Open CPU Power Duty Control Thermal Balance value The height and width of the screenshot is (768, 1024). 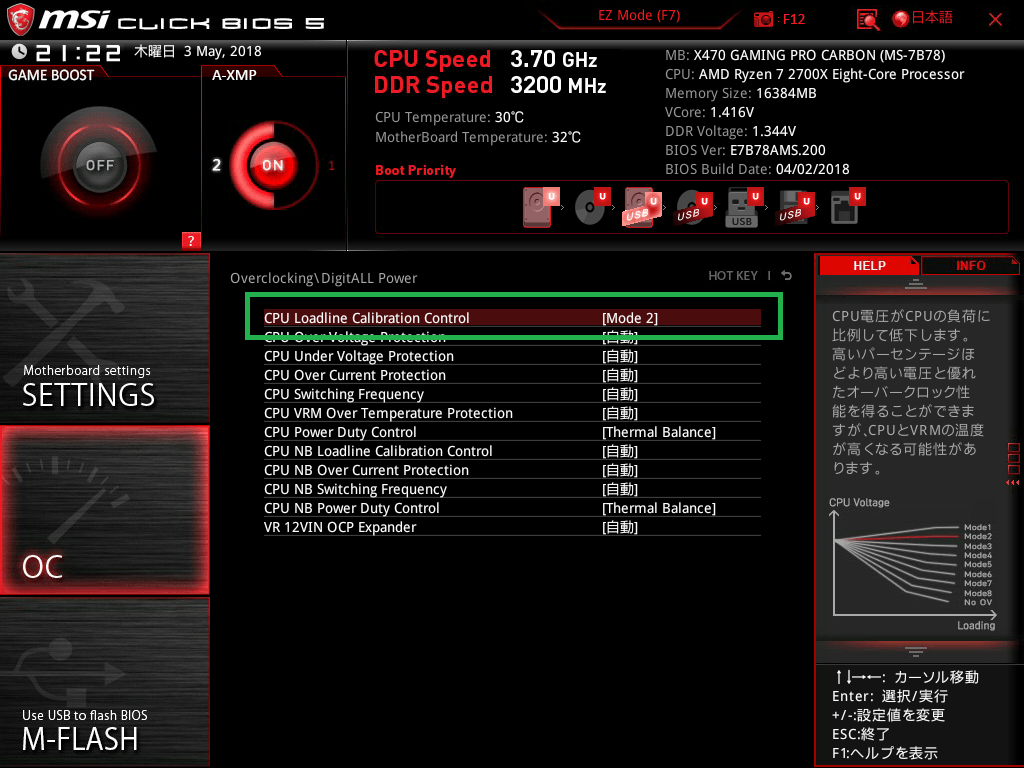pos(658,432)
